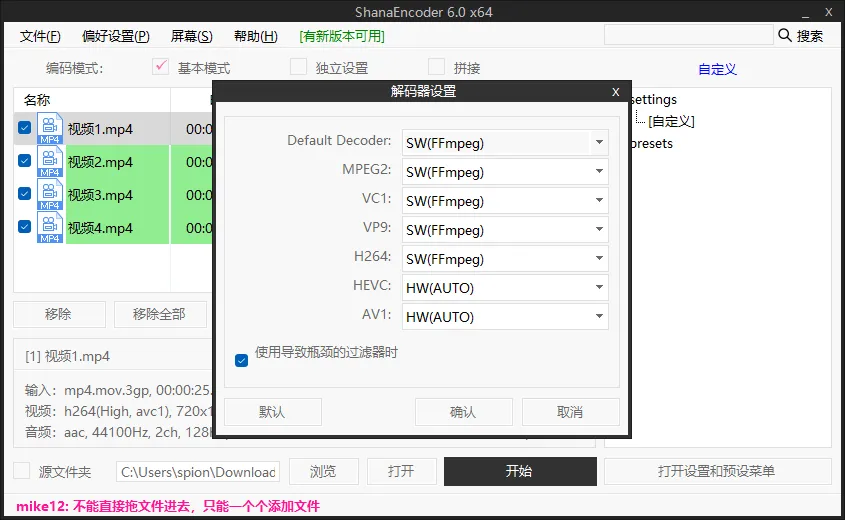Screen dimensions: 845x520
Task: Click the MP4 file icon for 视频3.mp4
Action: click(x=50, y=194)
